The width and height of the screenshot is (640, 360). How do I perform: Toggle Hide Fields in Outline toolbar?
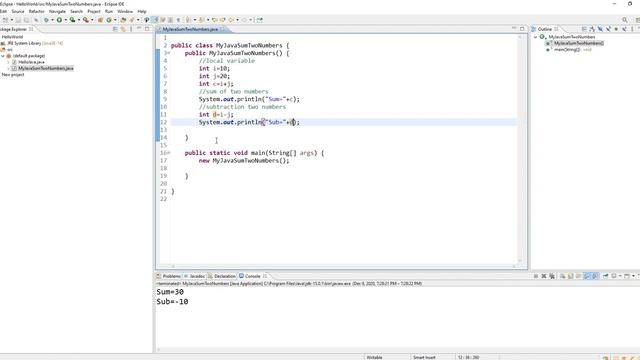click(x=600, y=29)
